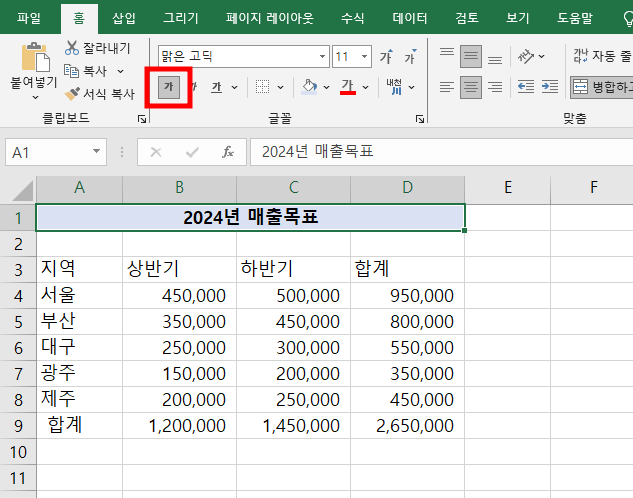Select the 상반기 header cell
Image resolution: width=633 pixels, height=498 pixels.
pyautogui.click(x=180, y=270)
